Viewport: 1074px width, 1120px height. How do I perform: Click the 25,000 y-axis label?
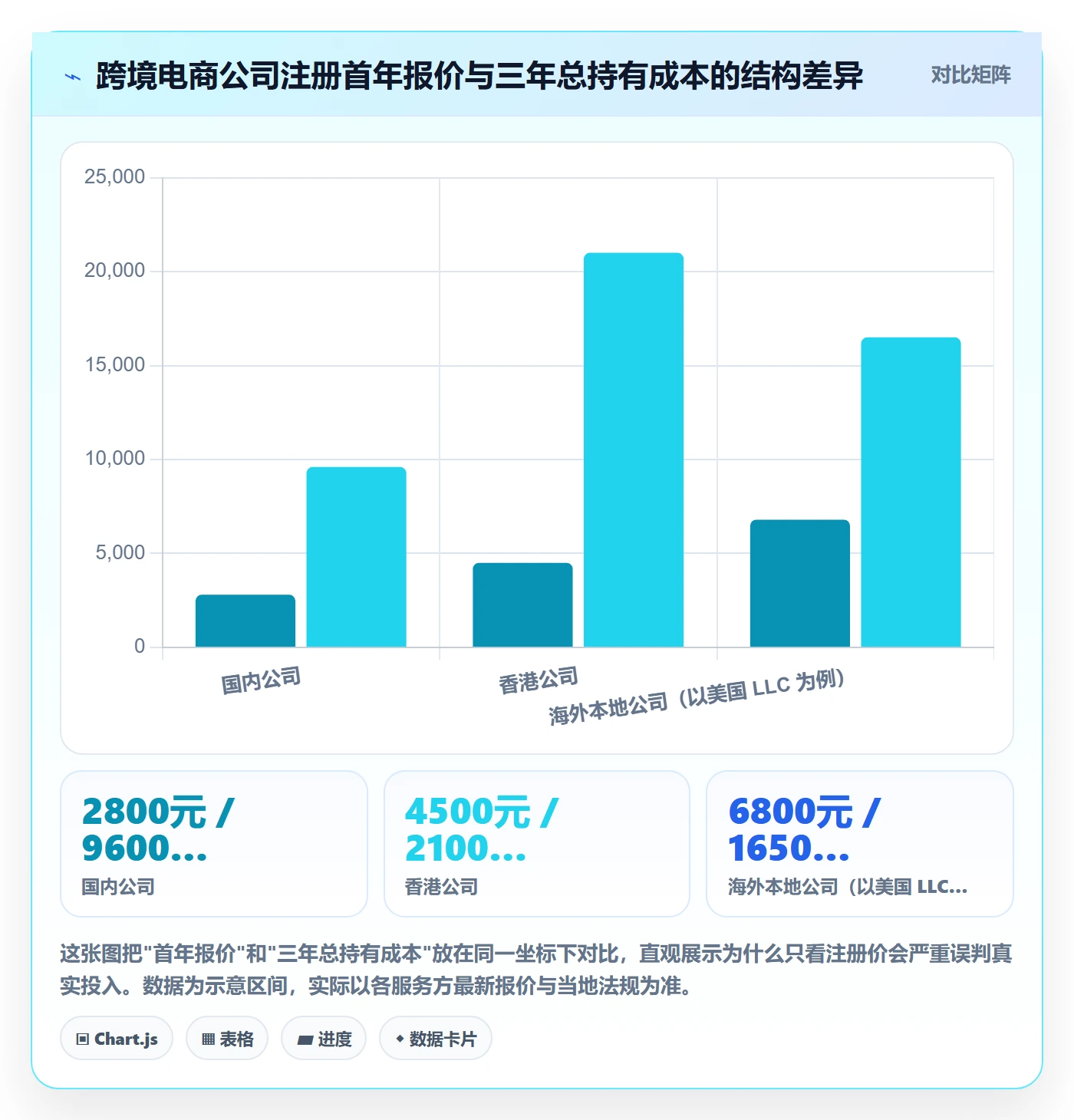pyautogui.click(x=114, y=177)
